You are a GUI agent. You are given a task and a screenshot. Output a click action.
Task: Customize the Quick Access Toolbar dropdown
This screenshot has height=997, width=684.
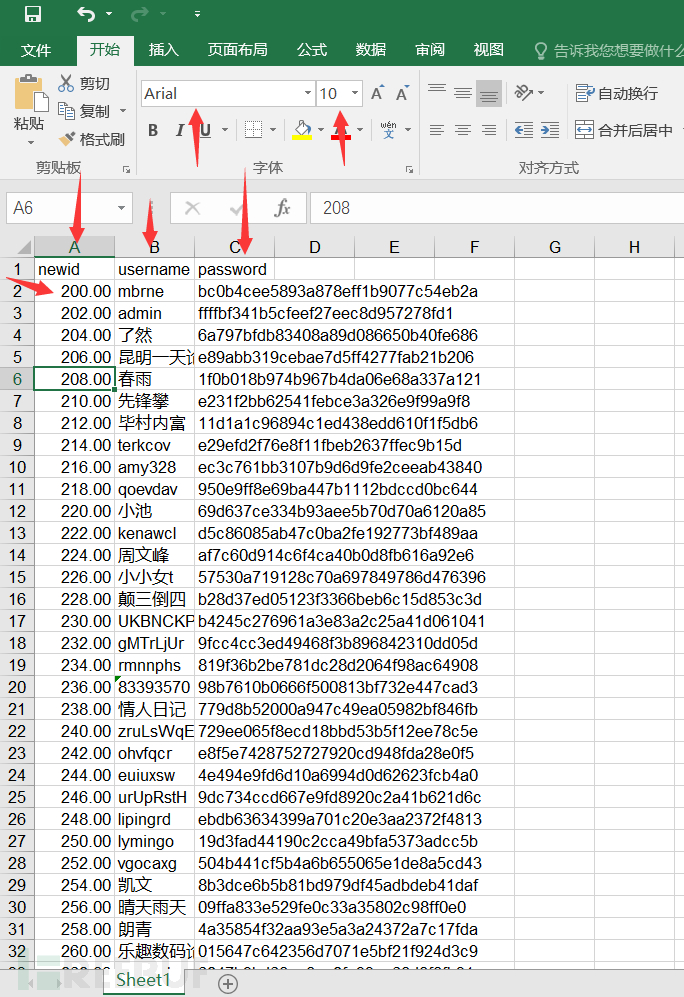197,13
